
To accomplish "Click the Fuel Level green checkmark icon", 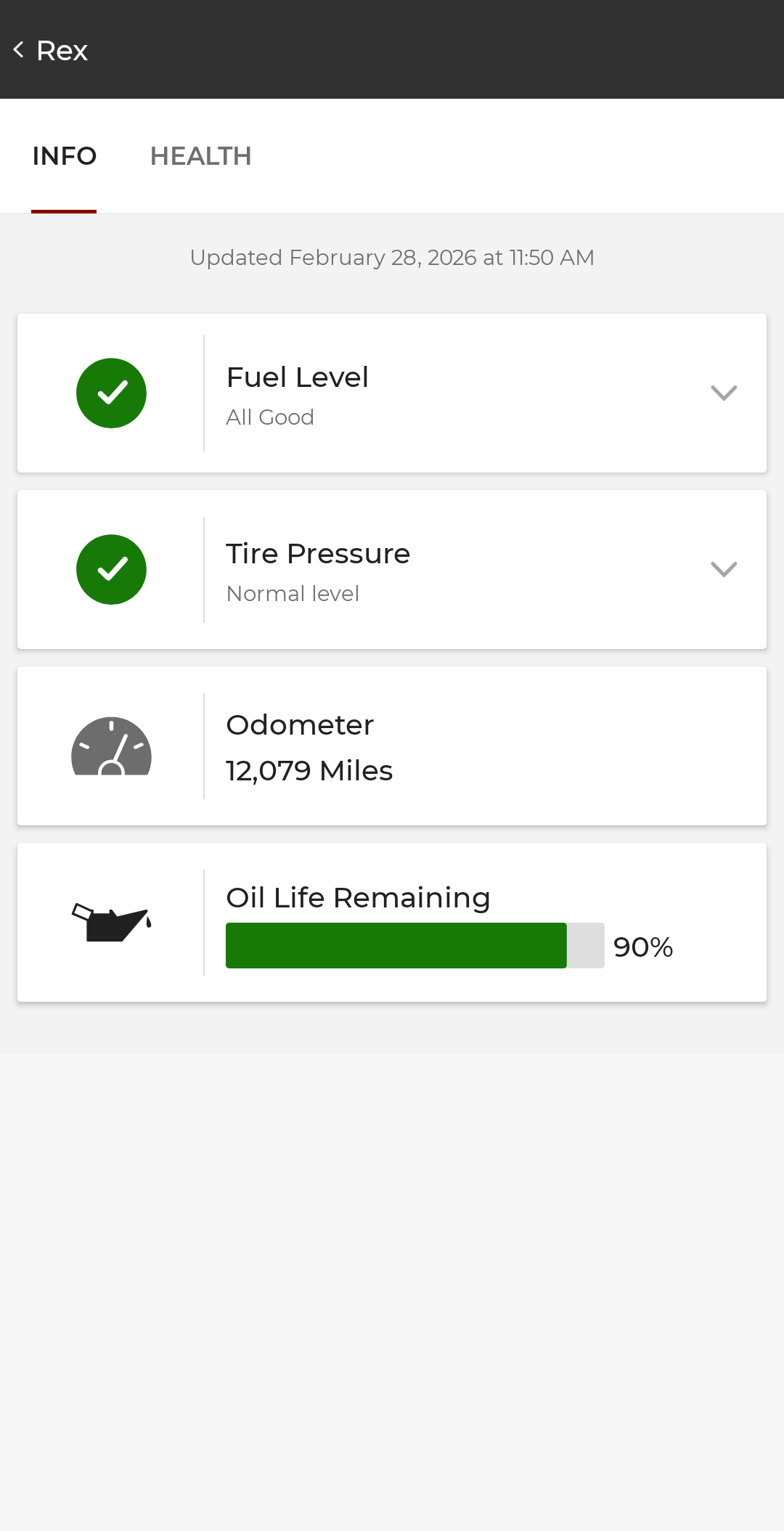I will pyautogui.click(x=111, y=393).
